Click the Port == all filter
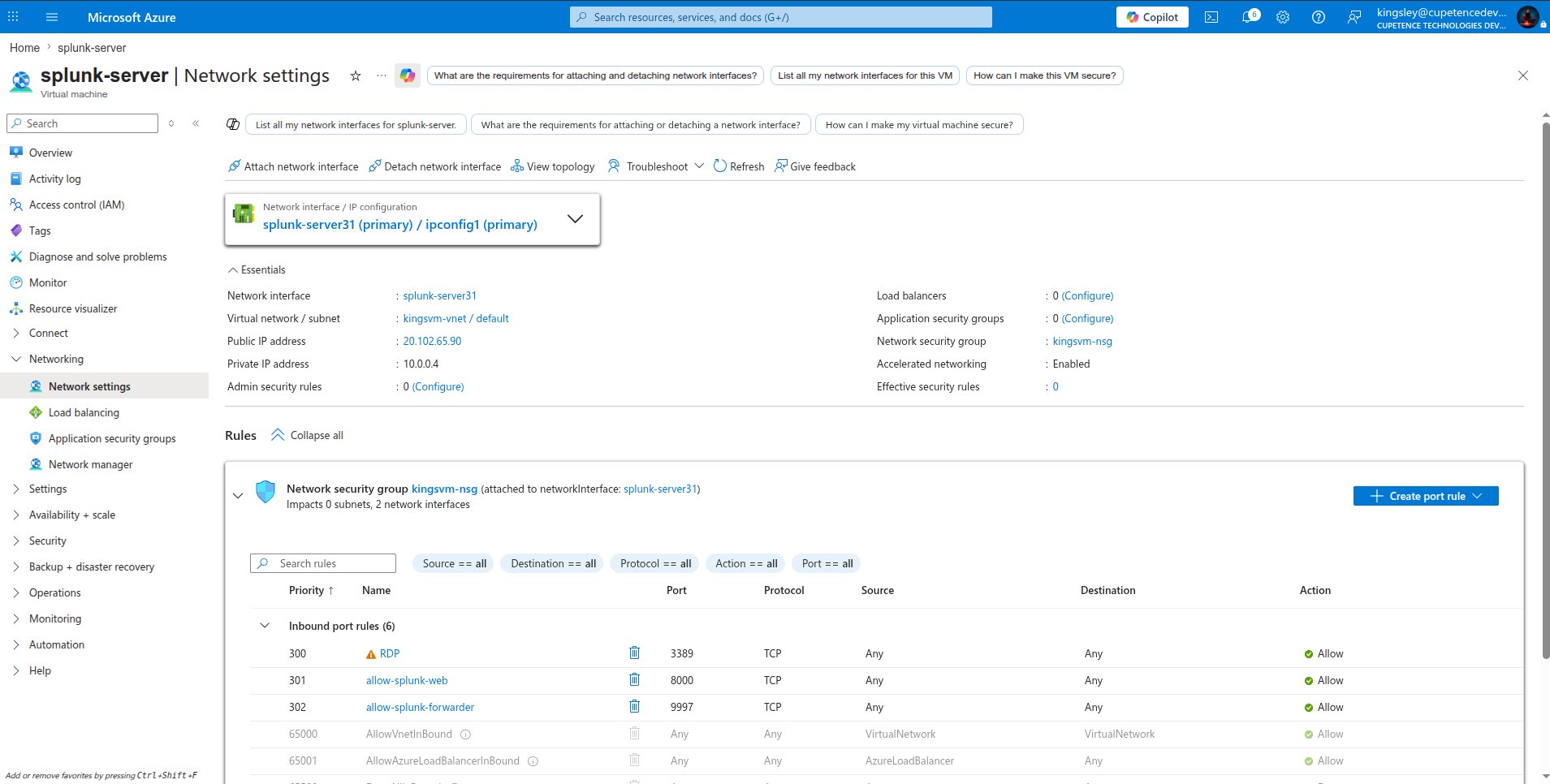This screenshot has width=1550, height=784. coord(827,563)
